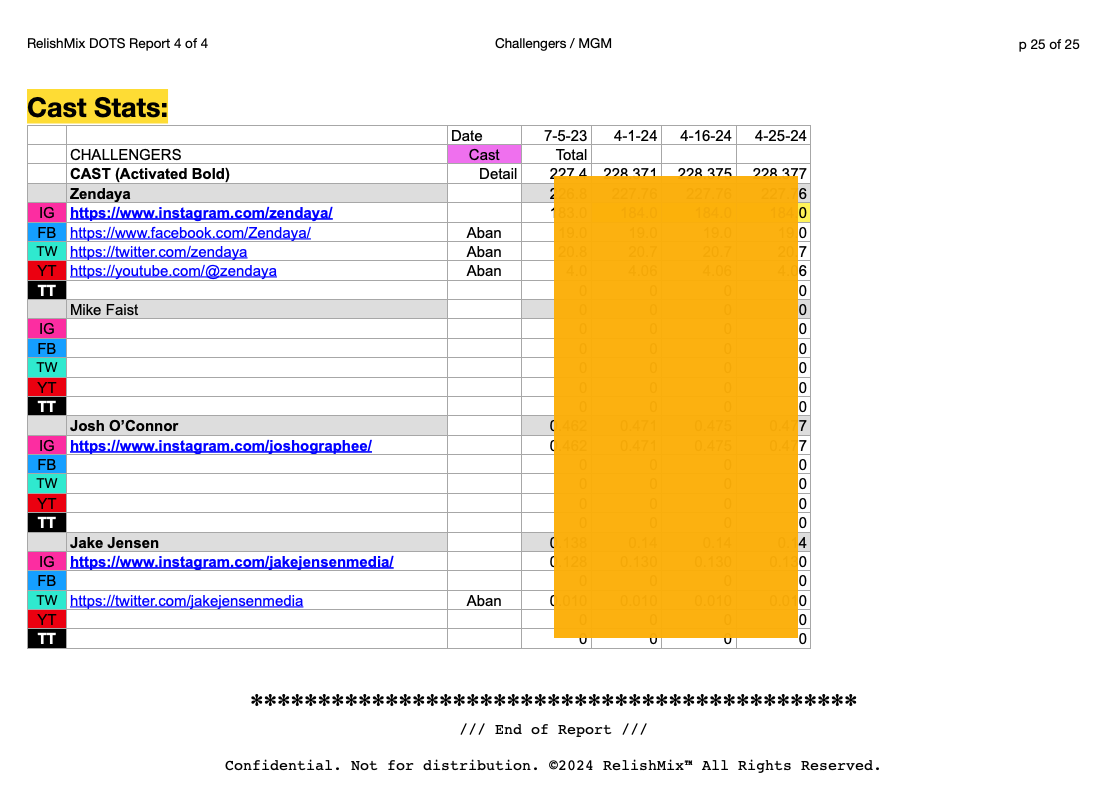Open the jakejensenmedia Instagram link
Image resolution: width=1120 pixels, height=806 pixels.
231,562
